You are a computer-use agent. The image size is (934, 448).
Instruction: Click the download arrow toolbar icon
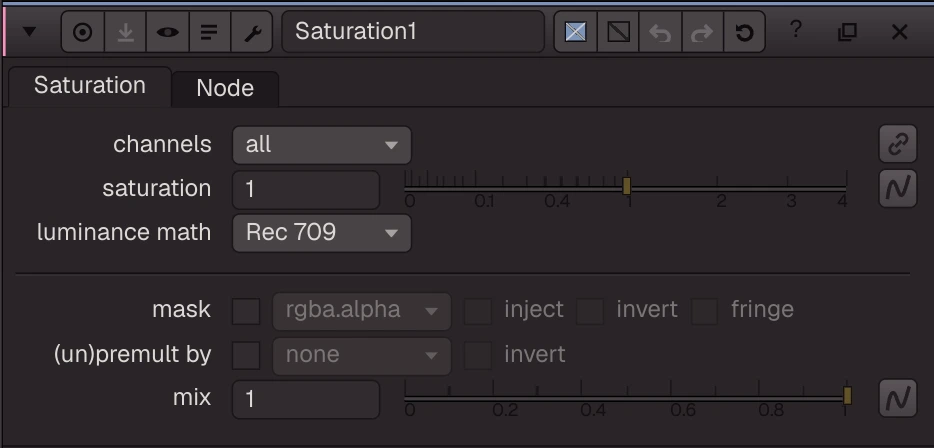coord(125,32)
